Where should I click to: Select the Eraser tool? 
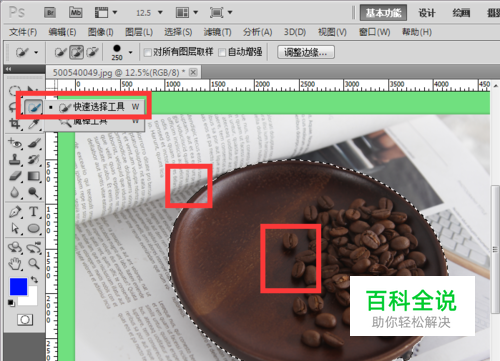coord(15,176)
